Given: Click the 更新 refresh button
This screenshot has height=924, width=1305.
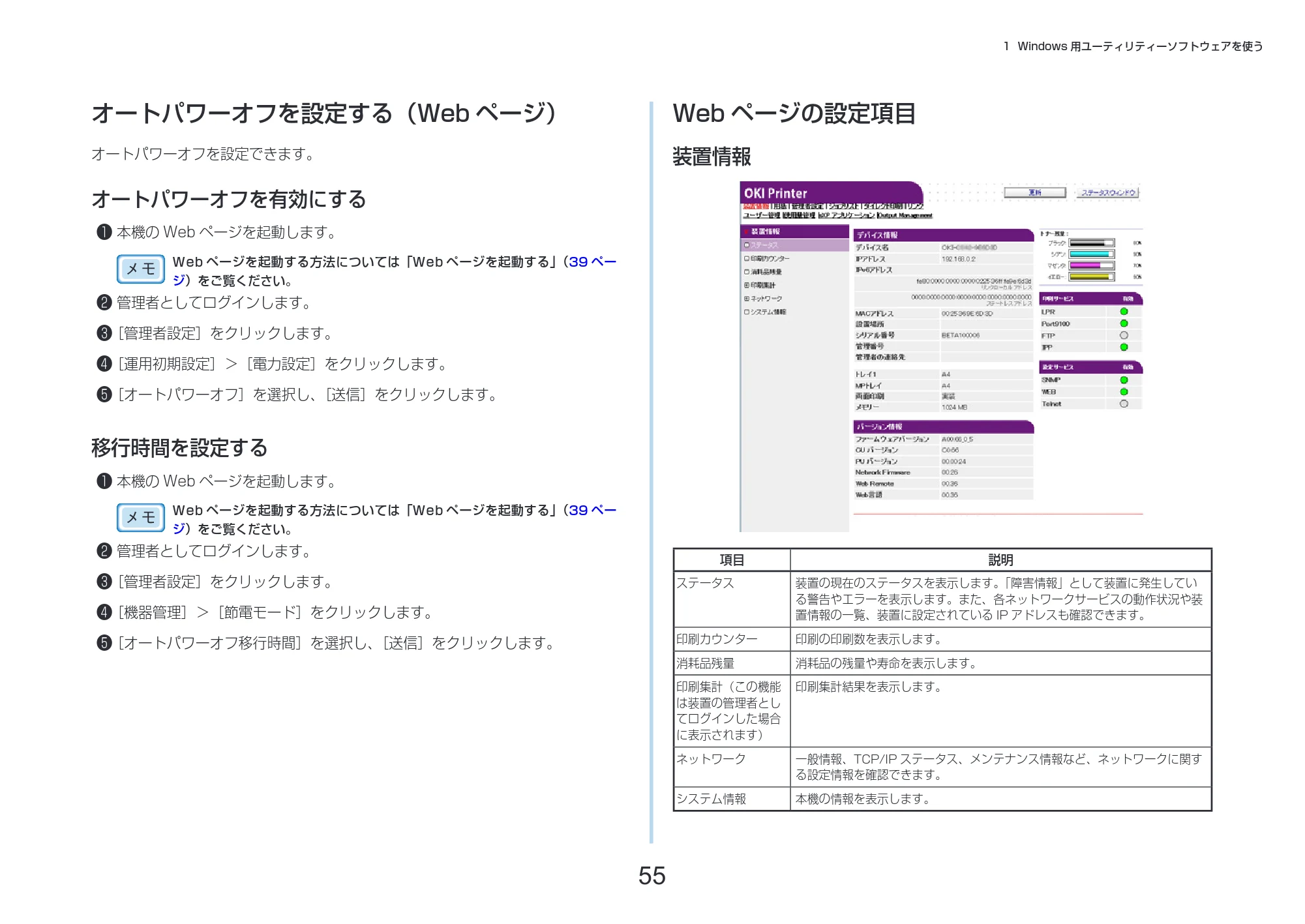Looking at the screenshot, I should 1035,192.
